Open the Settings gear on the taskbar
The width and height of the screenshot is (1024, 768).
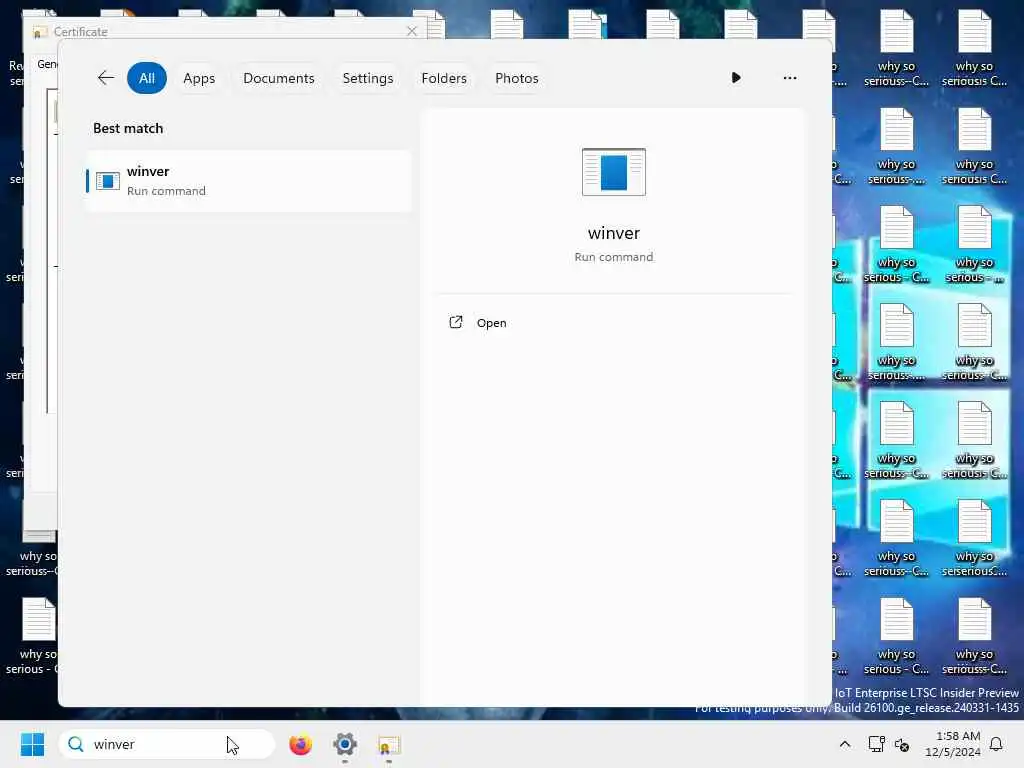click(345, 744)
